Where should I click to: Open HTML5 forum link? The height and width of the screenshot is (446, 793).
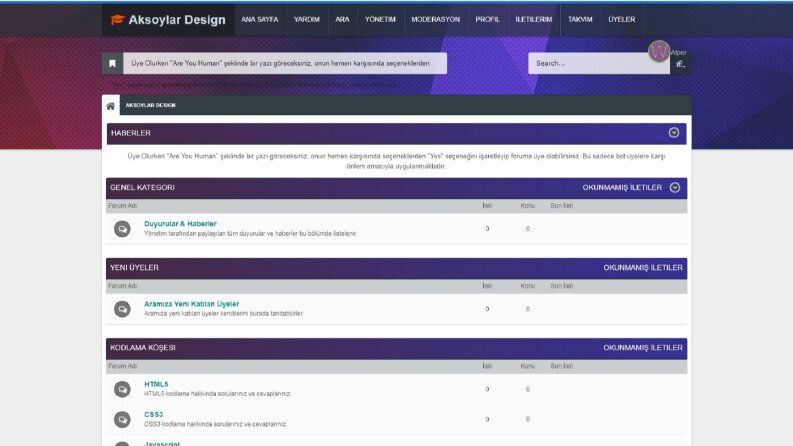[156, 384]
